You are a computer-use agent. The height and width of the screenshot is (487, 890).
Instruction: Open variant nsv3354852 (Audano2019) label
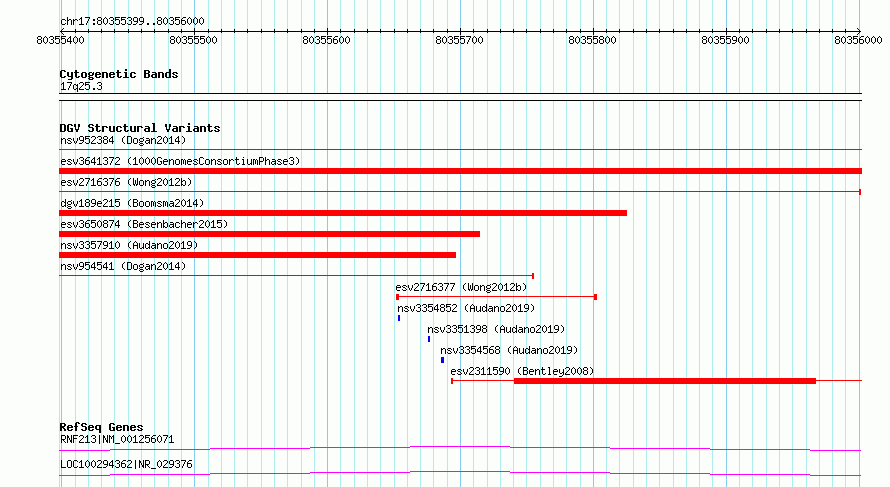click(466, 308)
